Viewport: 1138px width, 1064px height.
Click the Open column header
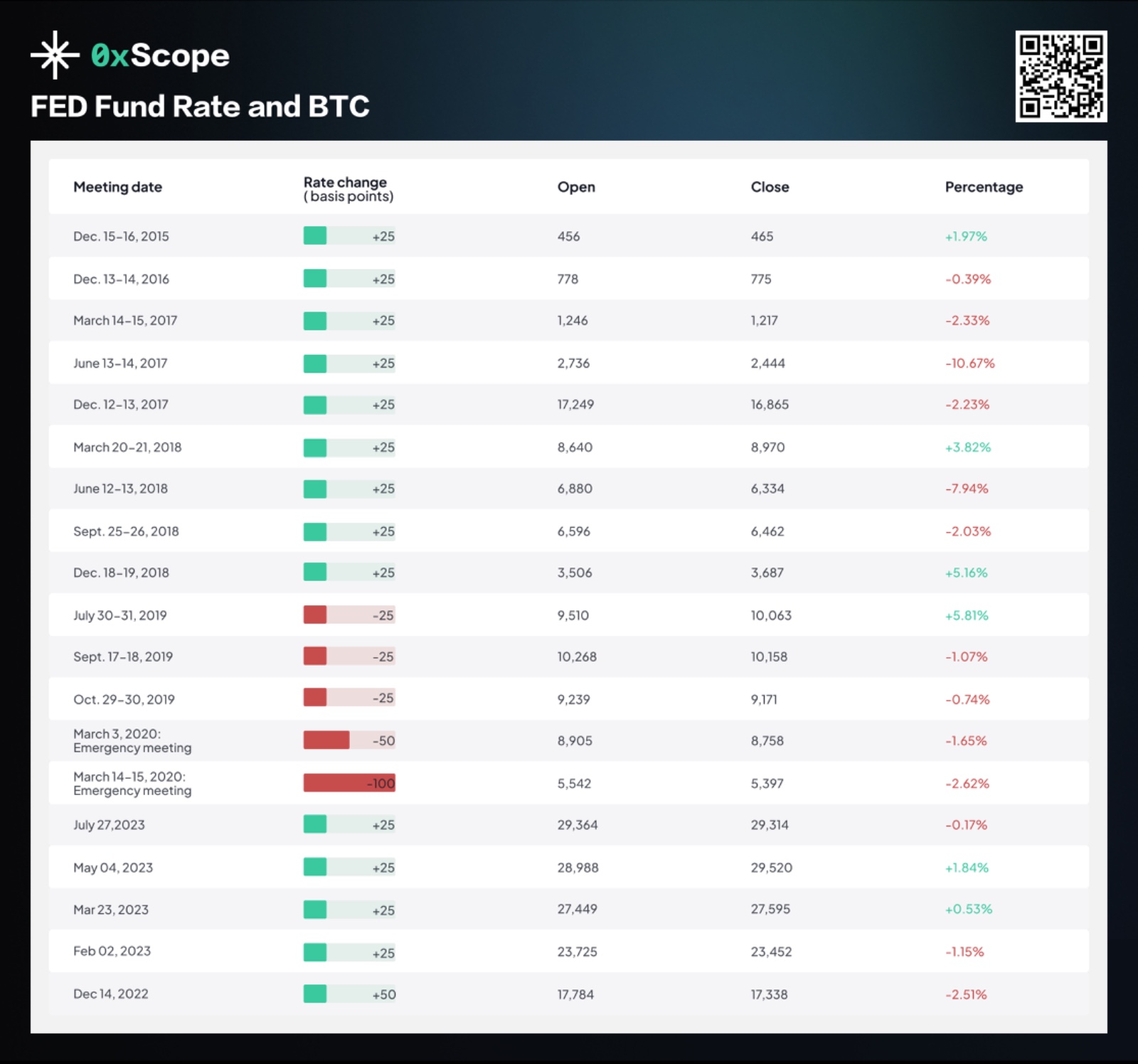(x=576, y=187)
